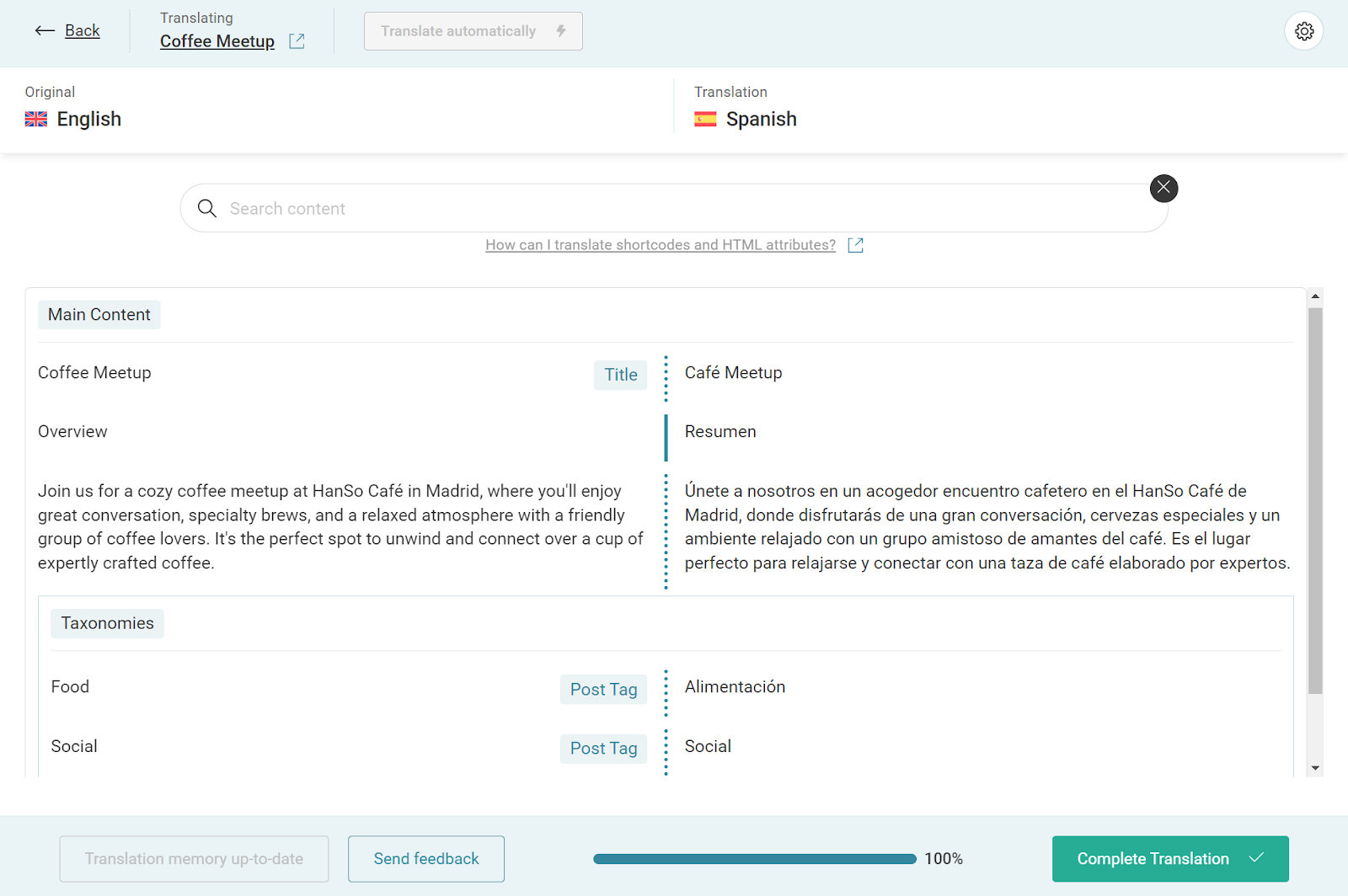
Task: Open the shortcodes and HTML attributes help link
Action: pos(661,244)
